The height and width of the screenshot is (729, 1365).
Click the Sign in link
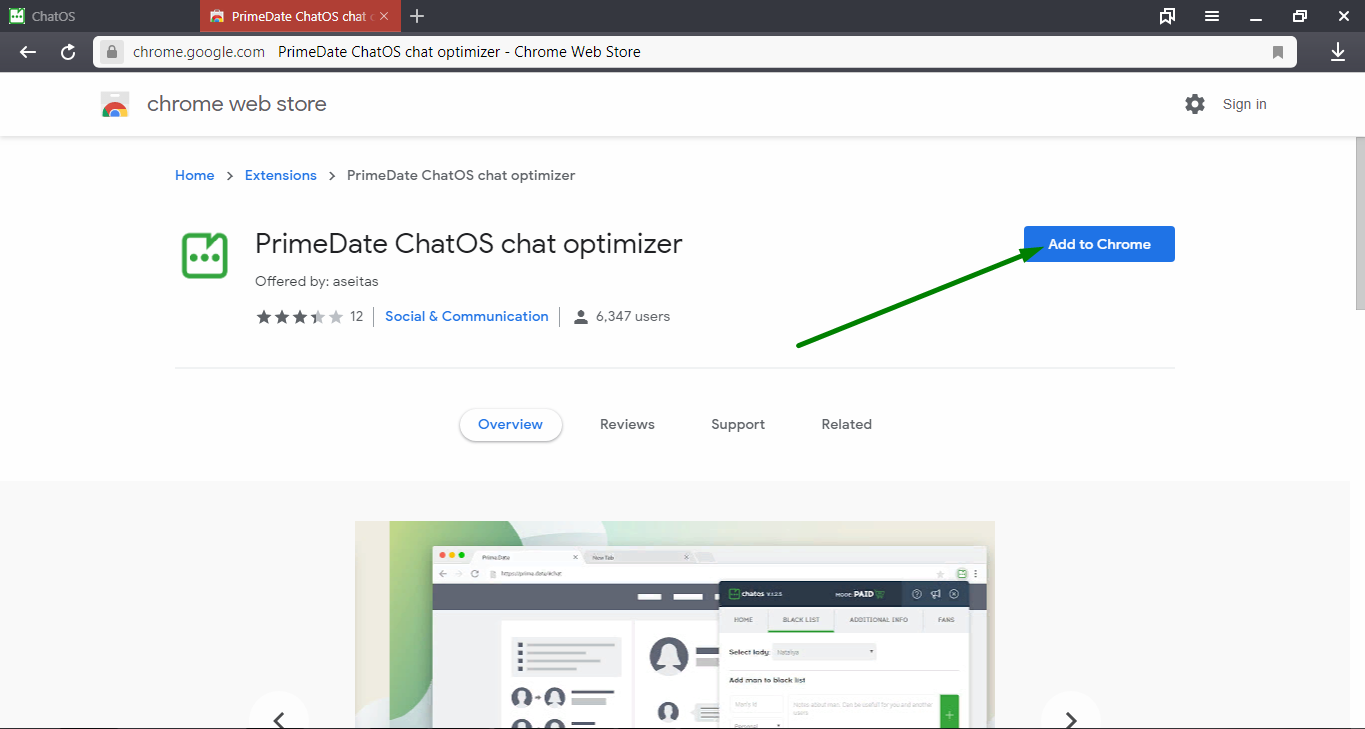(x=1244, y=104)
